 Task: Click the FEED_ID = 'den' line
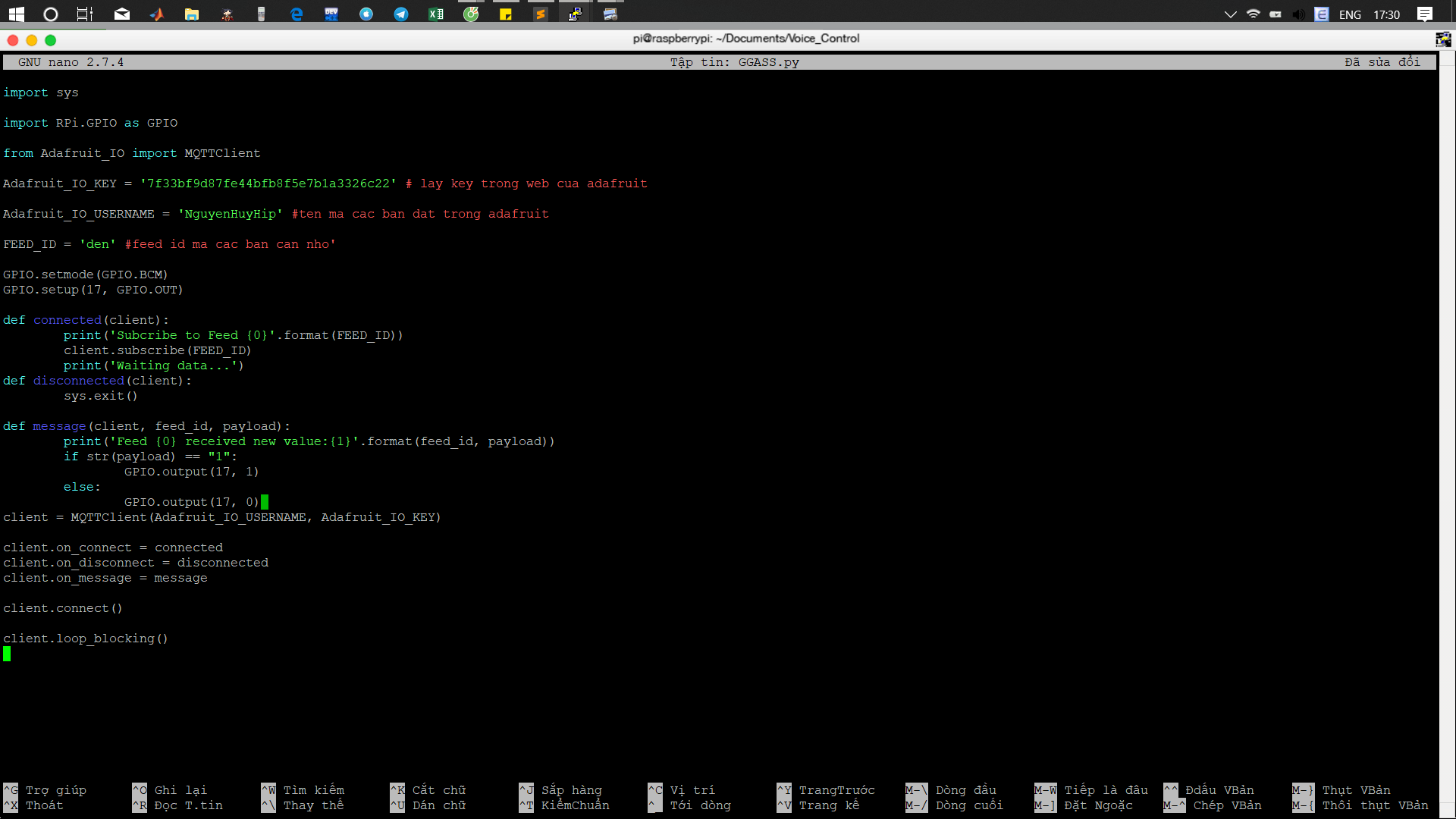[x=170, y=244]
